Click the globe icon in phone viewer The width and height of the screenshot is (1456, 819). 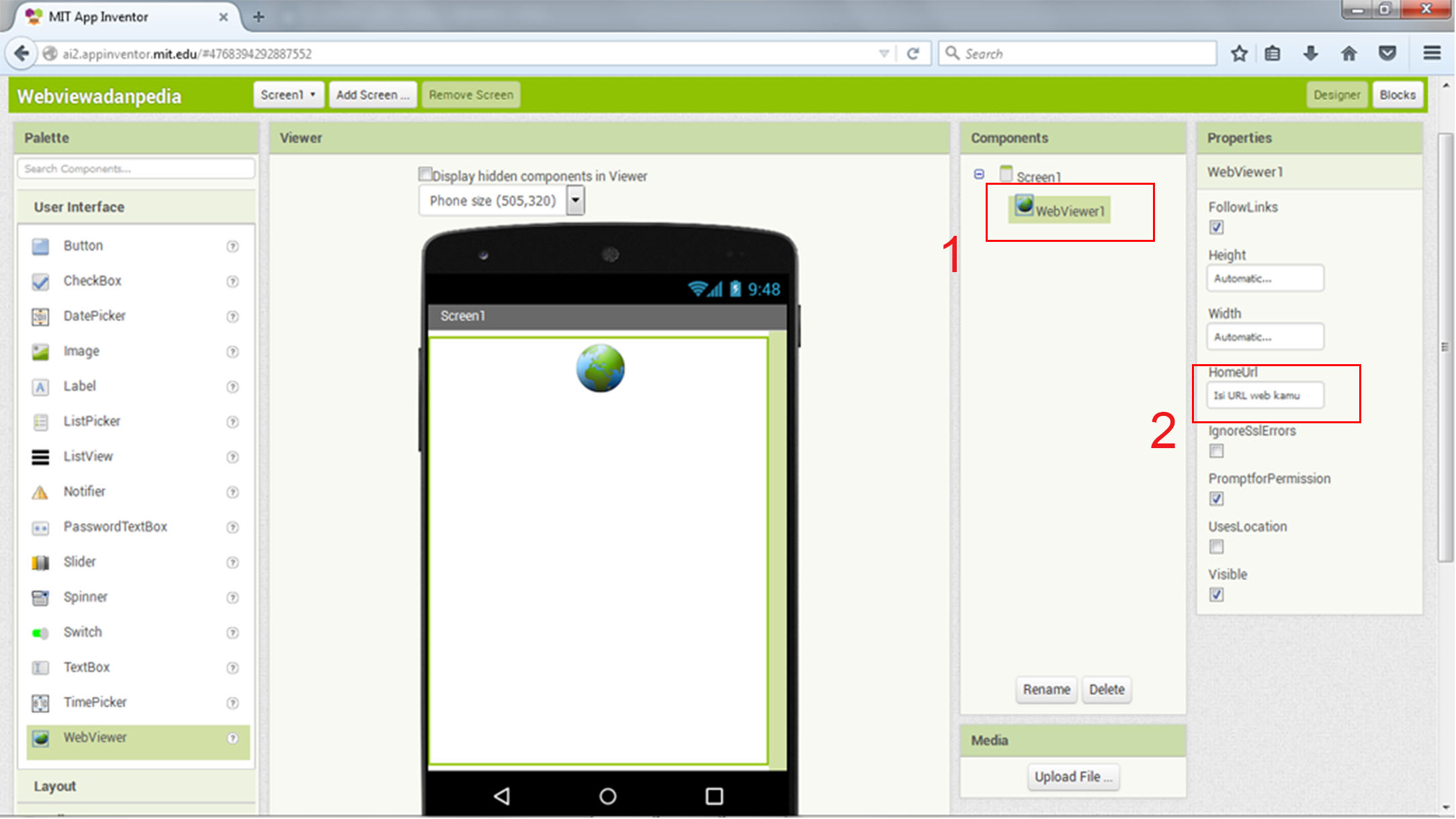(600, 368)
